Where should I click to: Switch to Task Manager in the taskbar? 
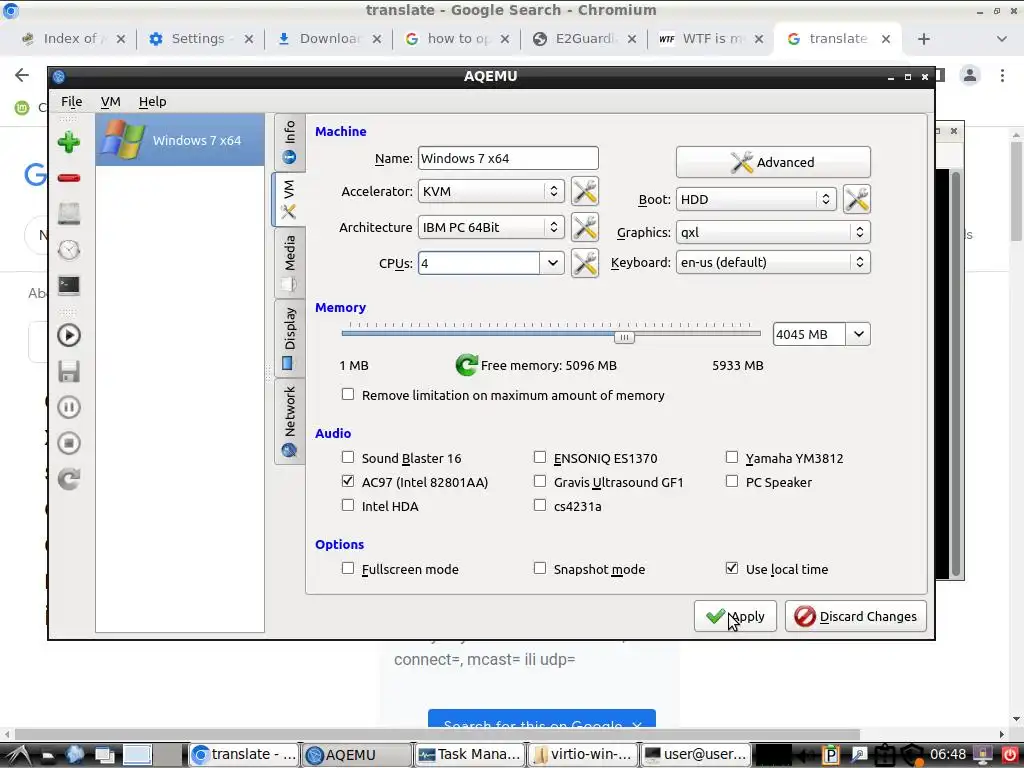[x=469, y=754]
